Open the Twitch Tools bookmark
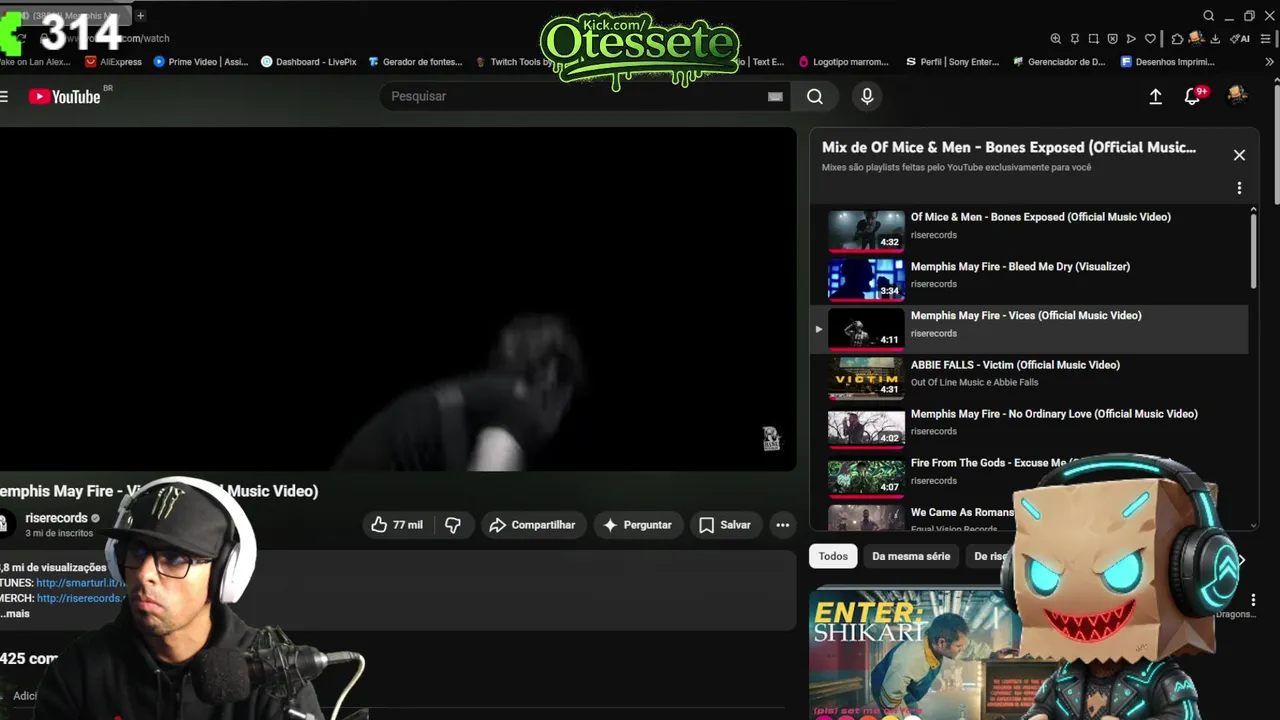Image resolution: width=1280 pixels, height=720 pixels. tap(512, 62)
